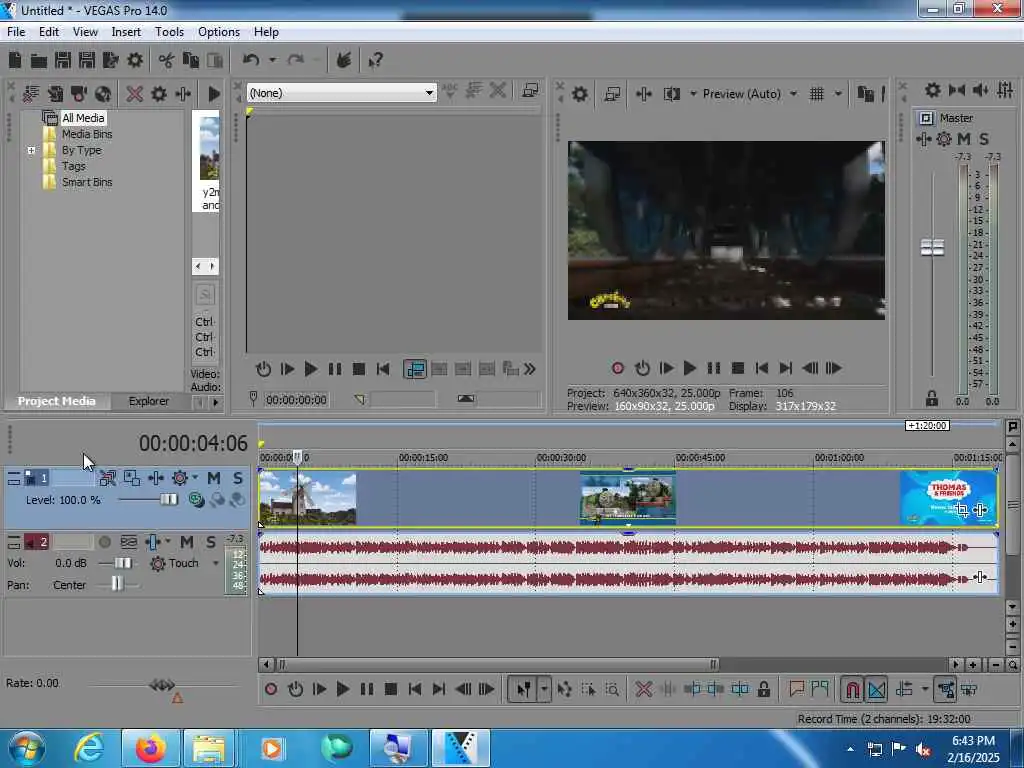The width and height of the screenshot is (1024, 768).
Task: Click the Save project icon
Action: point(63,61)
